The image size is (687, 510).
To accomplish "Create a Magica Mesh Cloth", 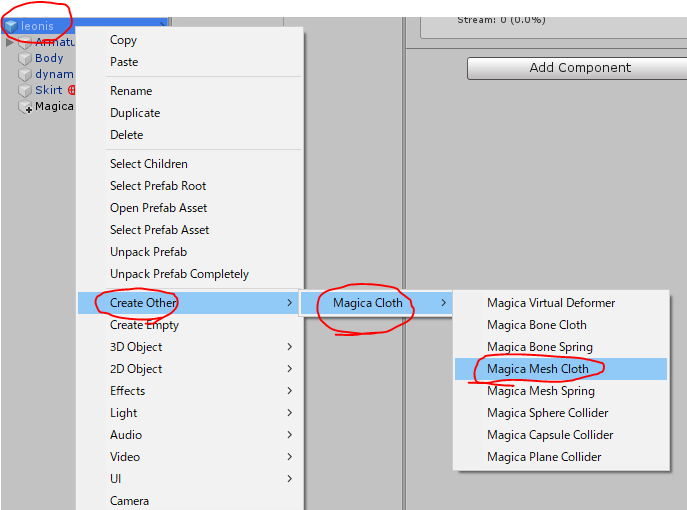I will (x=561, y=369).
